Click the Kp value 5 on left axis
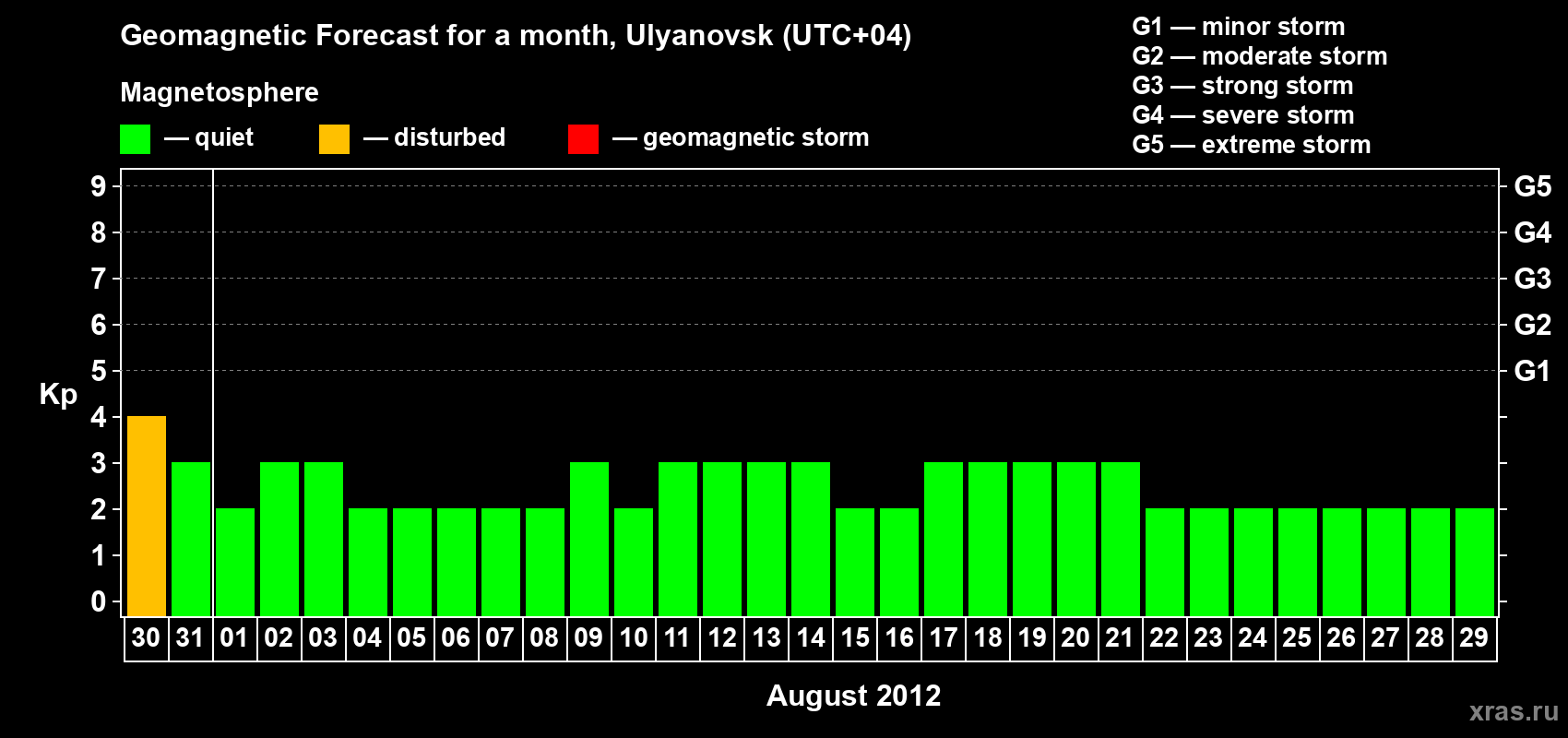The height and width of the screenshot is (738, 1568). coord(99,371)
